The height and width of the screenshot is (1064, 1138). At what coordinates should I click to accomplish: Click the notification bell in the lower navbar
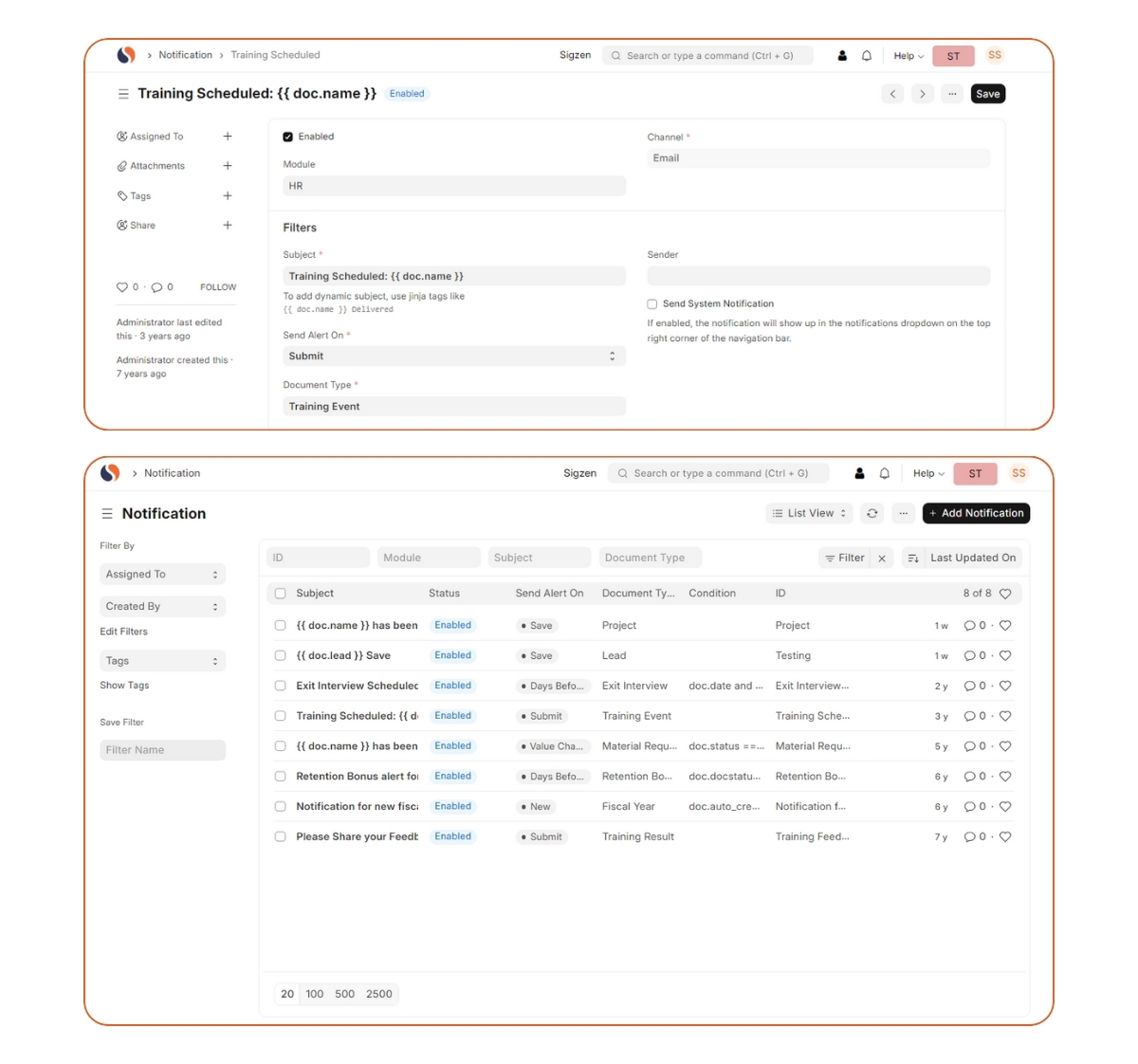pyautogui.click(x=884, y=473)
